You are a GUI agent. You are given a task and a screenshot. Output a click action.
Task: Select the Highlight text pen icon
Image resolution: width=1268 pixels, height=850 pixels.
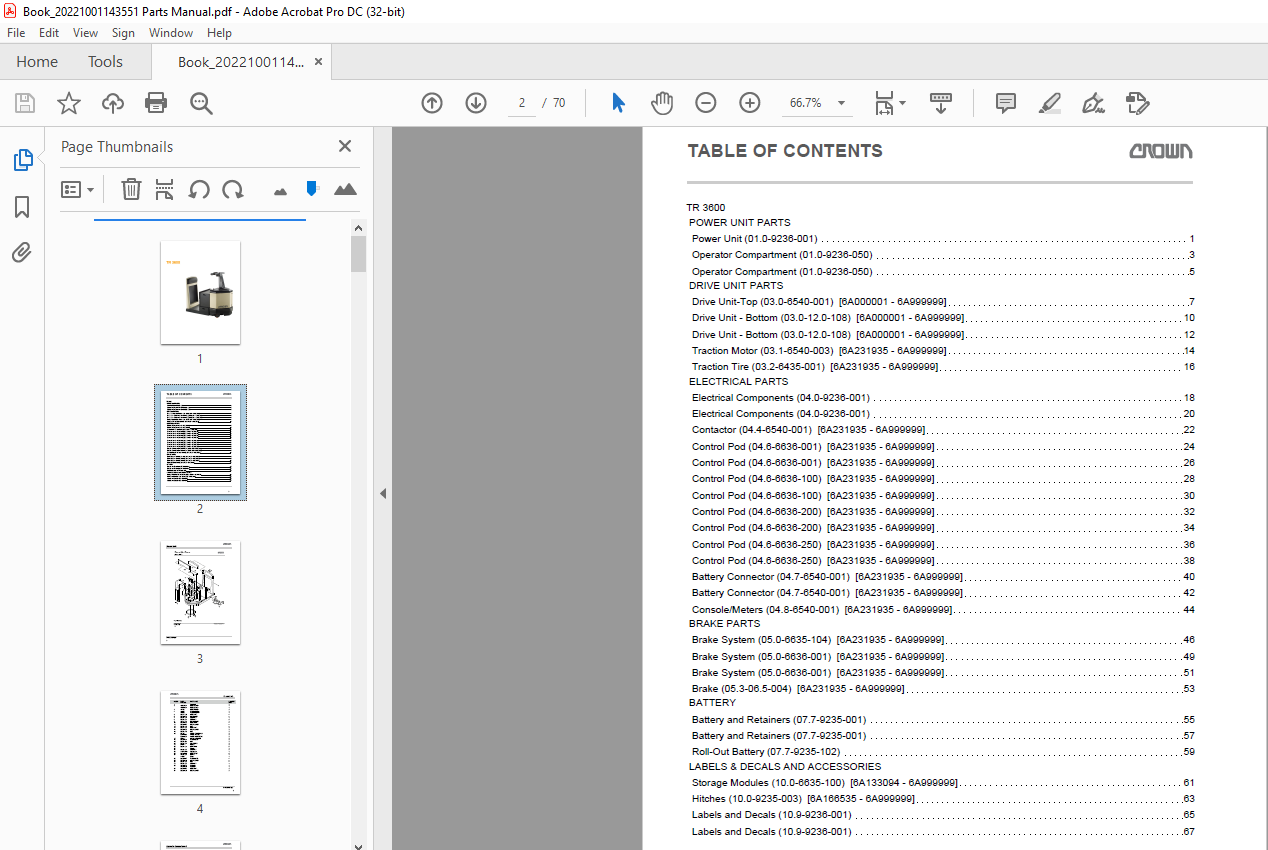1049,103
